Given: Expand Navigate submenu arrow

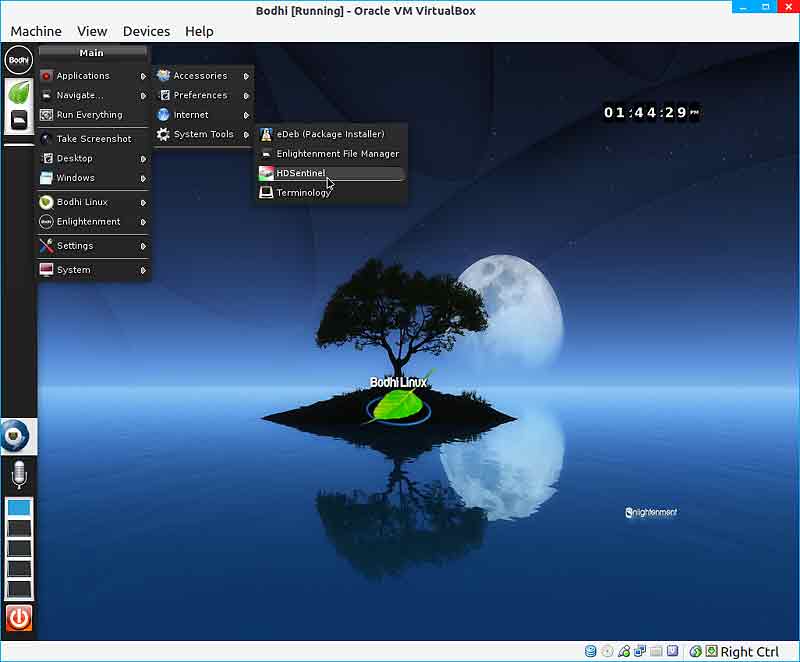Looking at the screenshot, I should (x=143, y=95).
